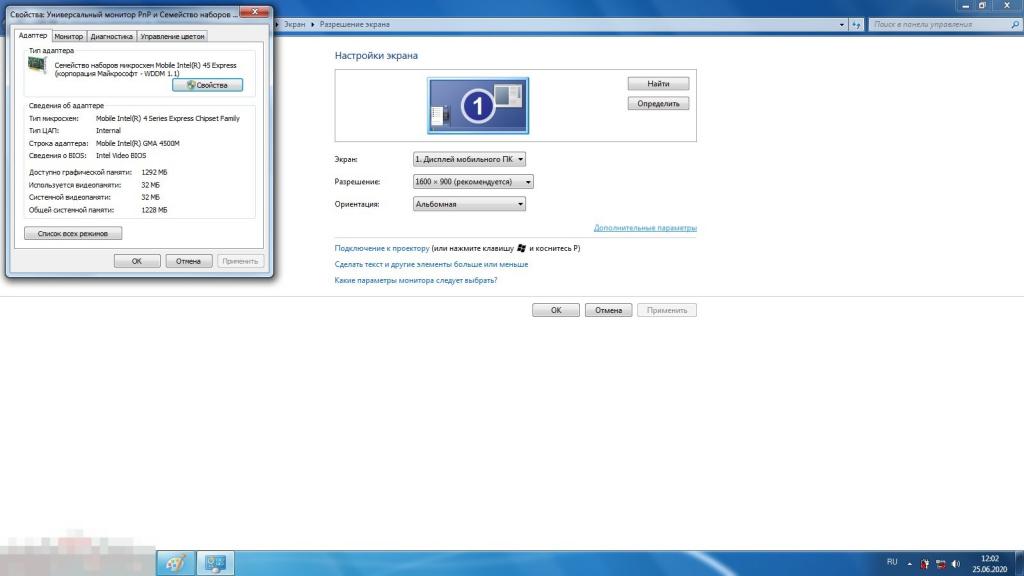1024x576 pixels.
Task: Open the Дополнительные параметры link
Action: [x=645, y=228]
